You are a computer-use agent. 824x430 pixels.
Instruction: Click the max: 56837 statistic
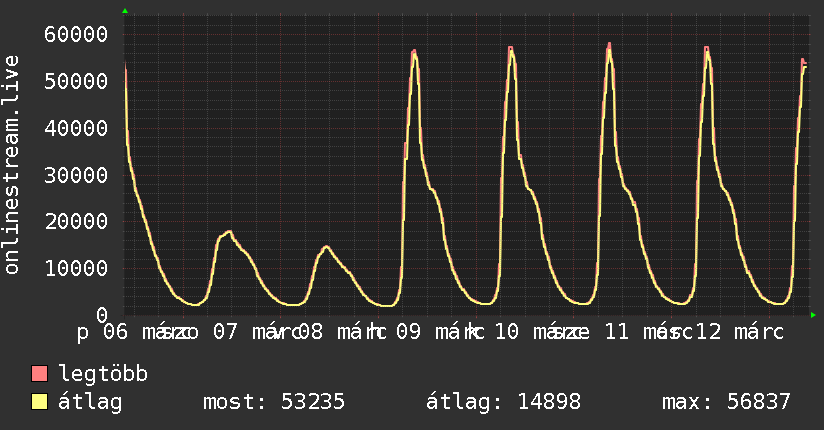[726, 402]
